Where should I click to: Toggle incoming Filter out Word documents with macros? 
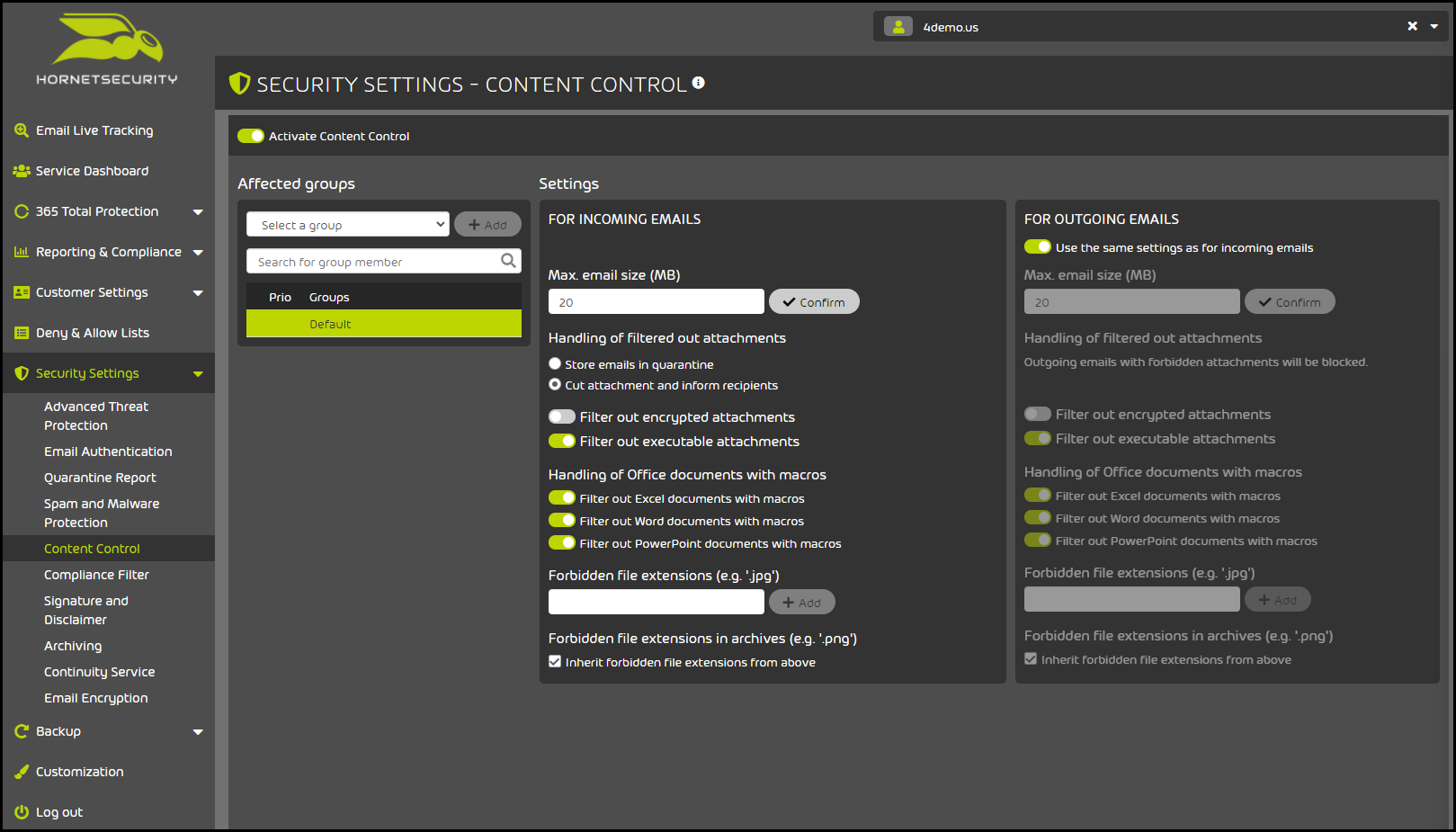(562, 520)
